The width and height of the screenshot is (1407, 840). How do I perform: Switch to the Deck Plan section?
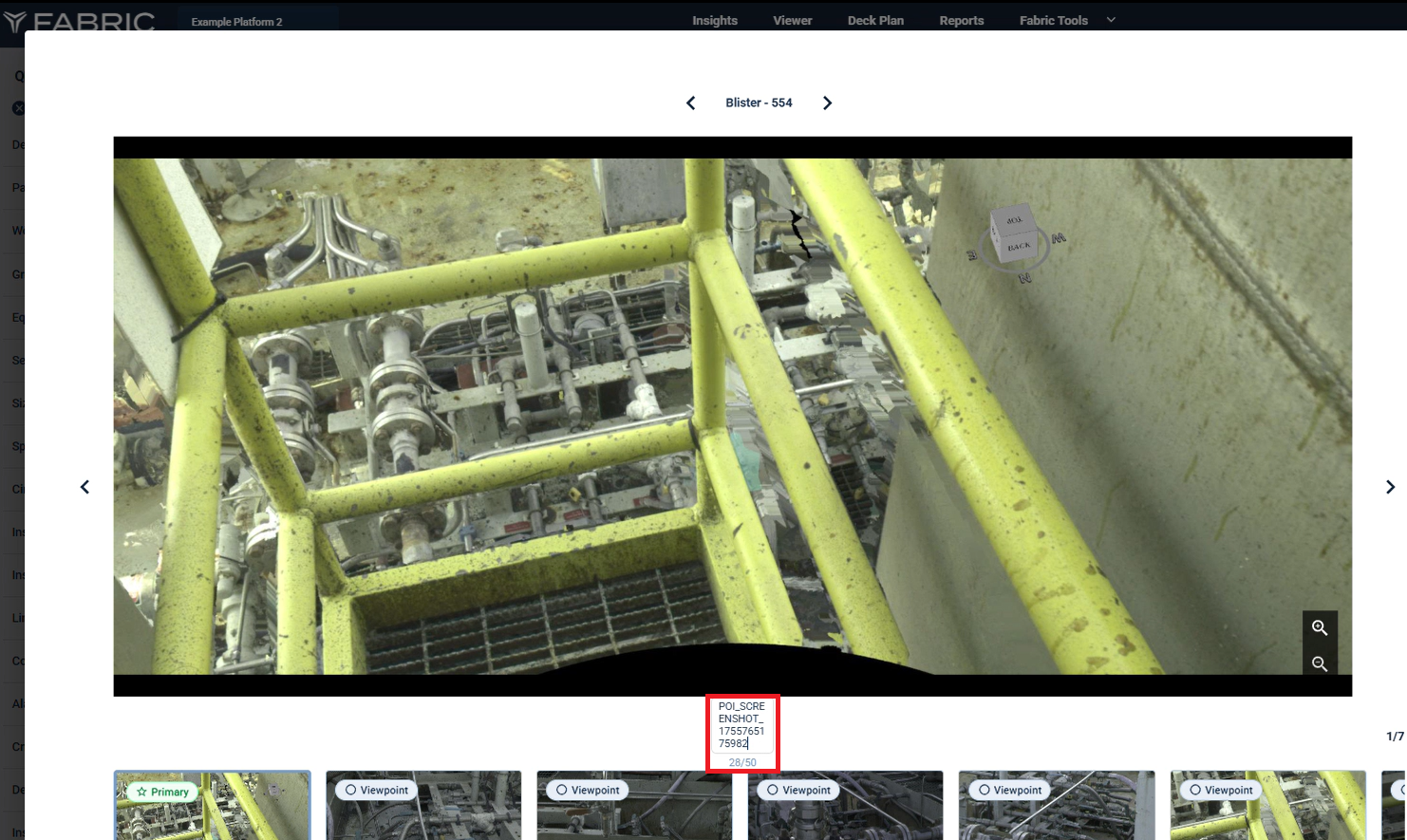875,20
